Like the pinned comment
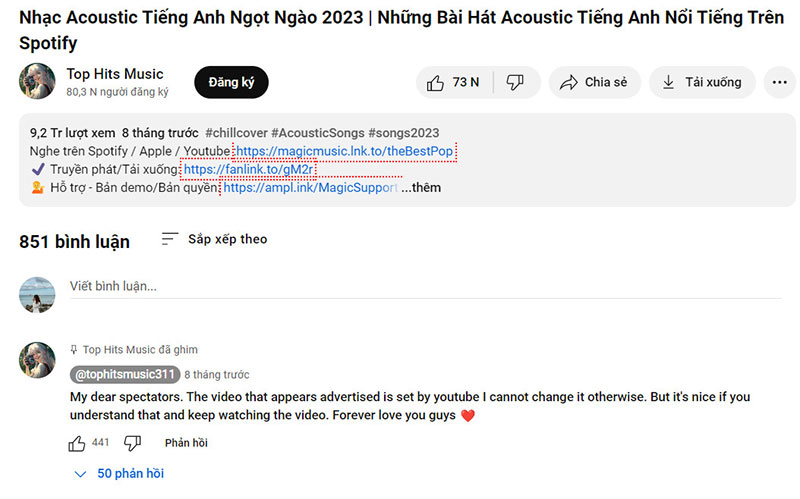This screenshot has height=499, width=800. 77,443
